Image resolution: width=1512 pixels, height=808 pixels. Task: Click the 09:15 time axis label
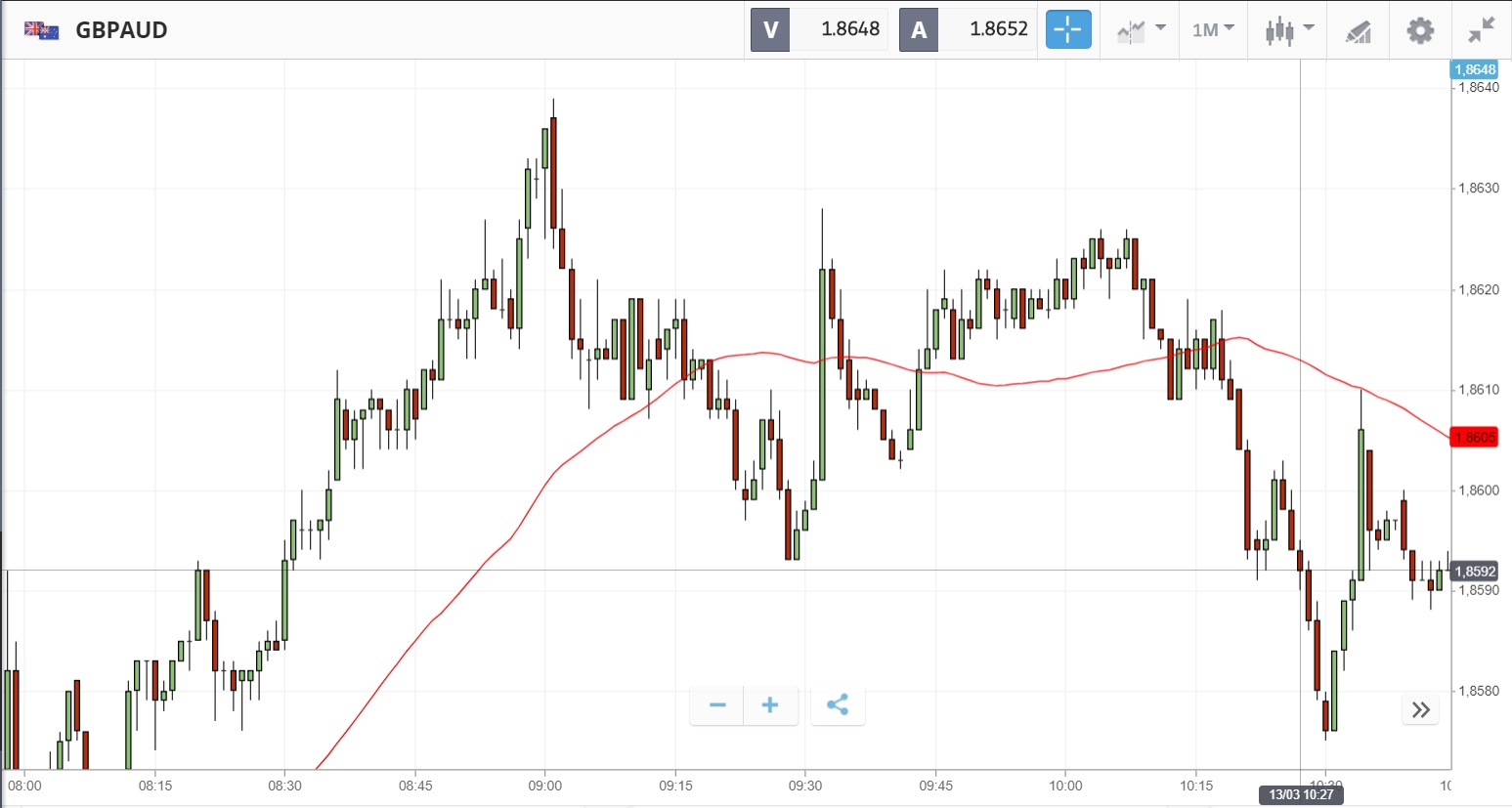click(675, 786)
